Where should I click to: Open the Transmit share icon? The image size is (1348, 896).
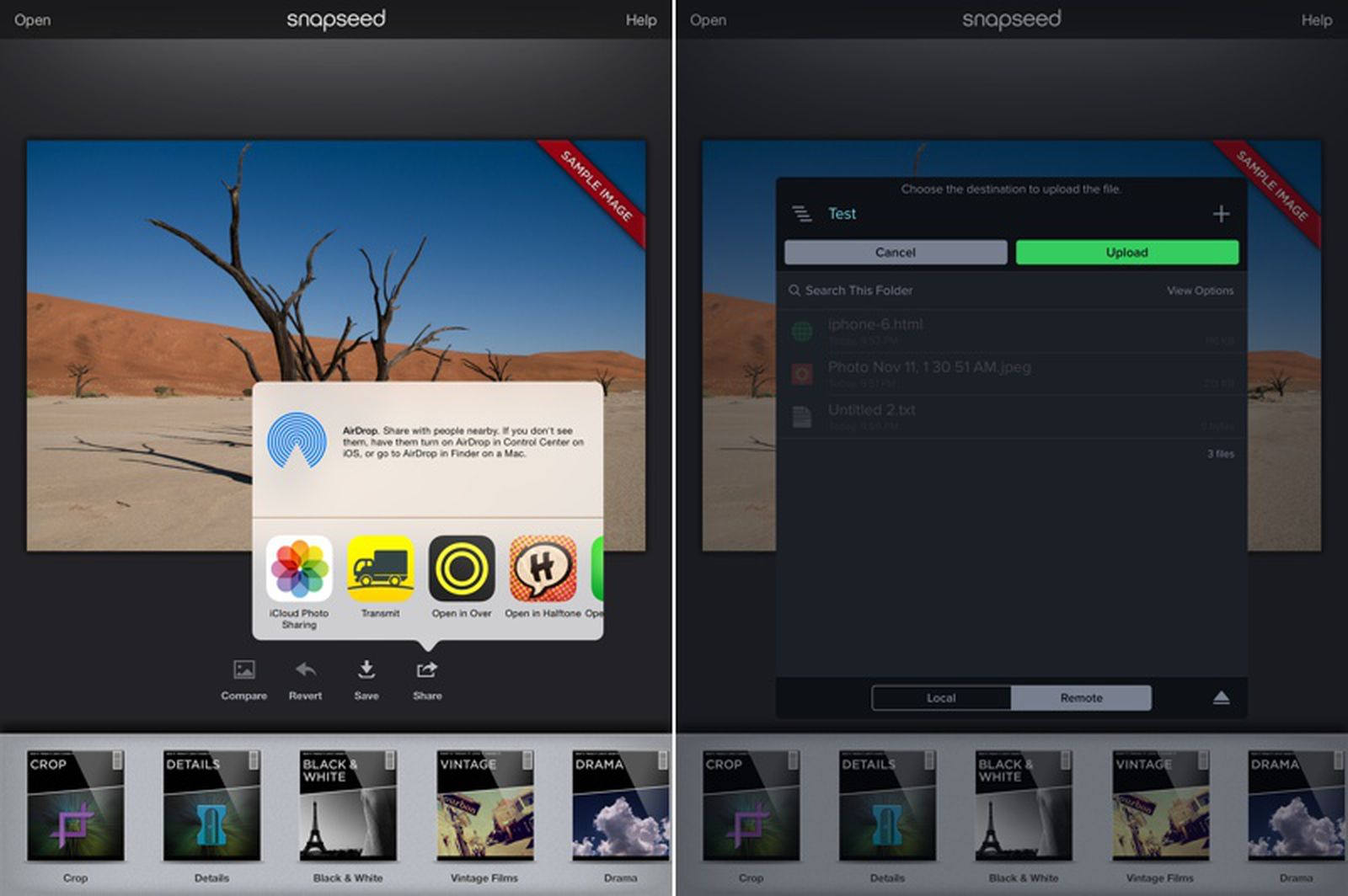380,571
